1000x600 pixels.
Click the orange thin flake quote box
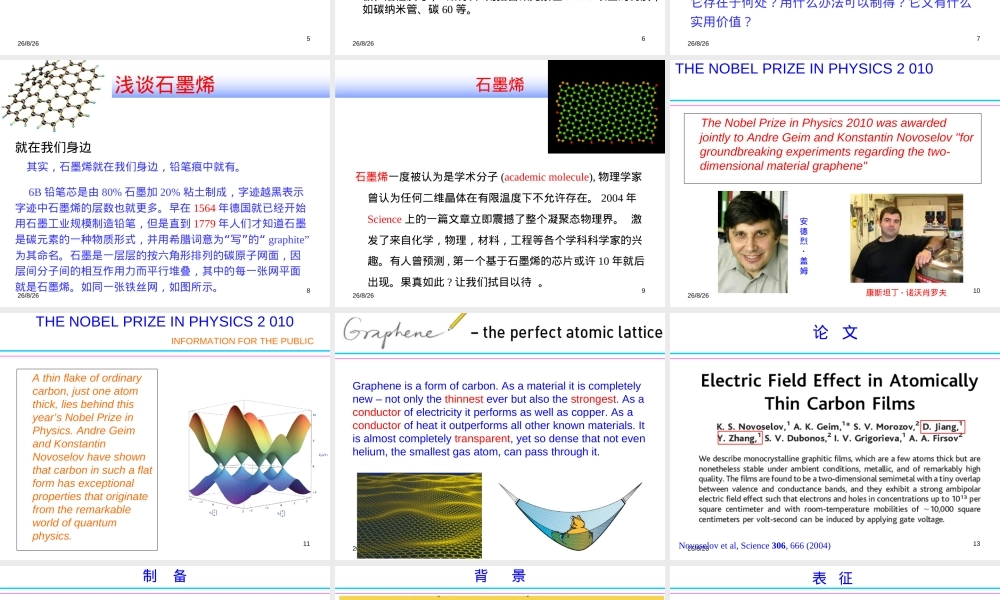tap(87, 459)
